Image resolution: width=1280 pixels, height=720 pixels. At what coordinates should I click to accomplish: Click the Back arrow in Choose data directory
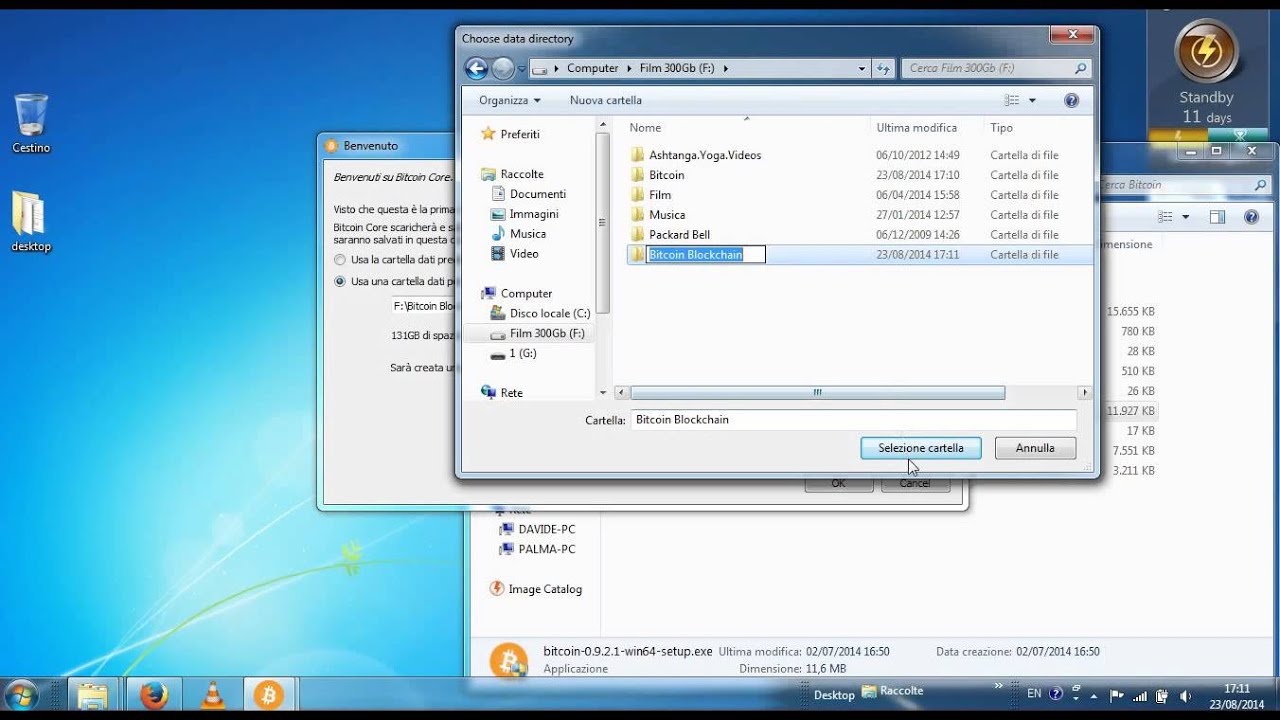[x=477, y=68]
